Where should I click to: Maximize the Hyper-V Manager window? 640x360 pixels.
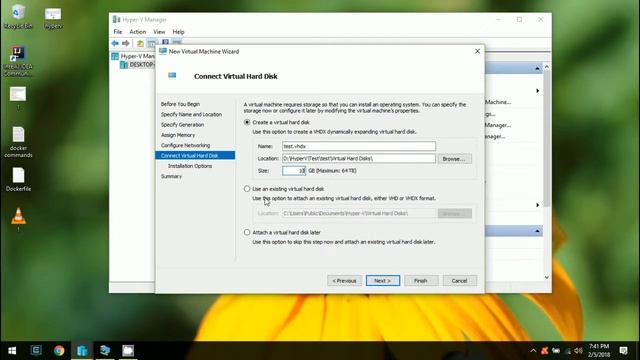coord(519,20)
